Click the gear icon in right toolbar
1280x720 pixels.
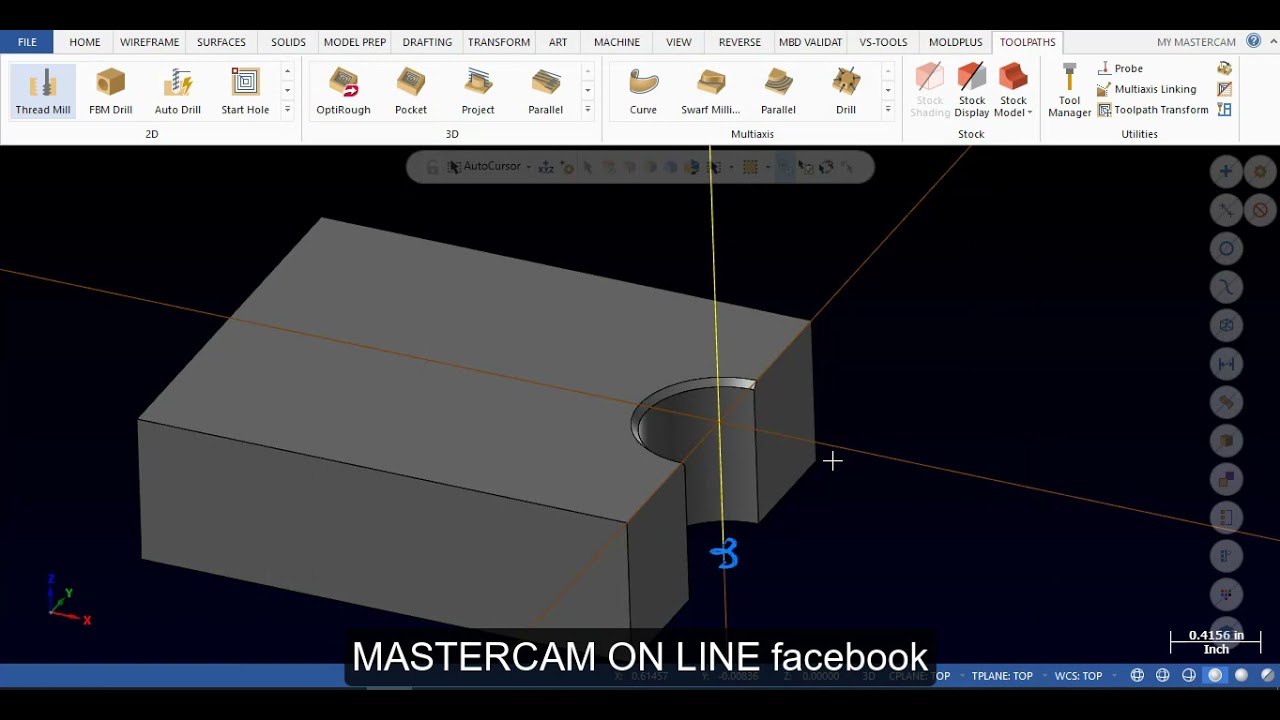pyautogui.click(x=1260, y=172)
